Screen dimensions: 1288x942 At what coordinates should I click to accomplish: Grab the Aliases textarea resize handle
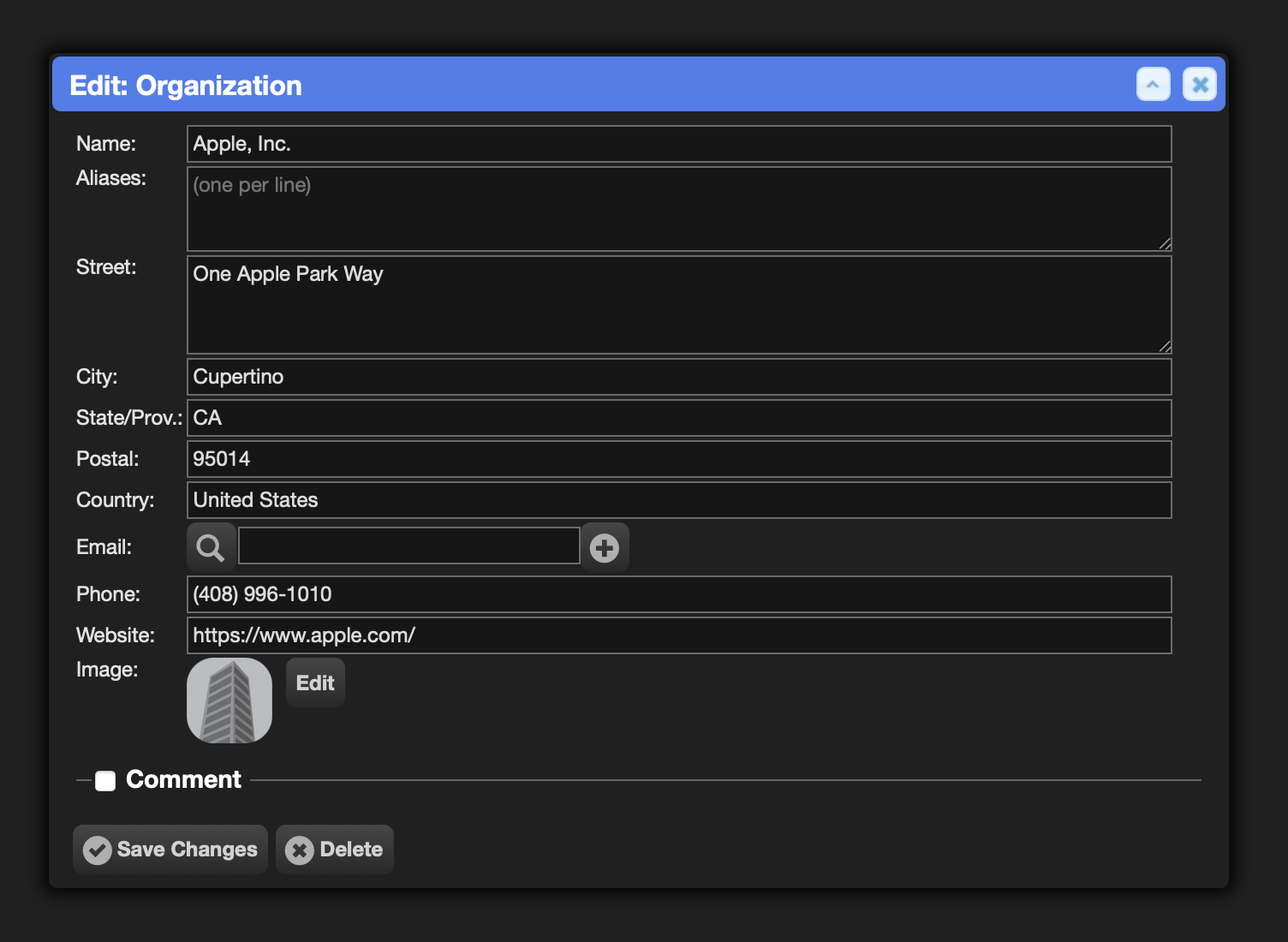click(1165, 244)
